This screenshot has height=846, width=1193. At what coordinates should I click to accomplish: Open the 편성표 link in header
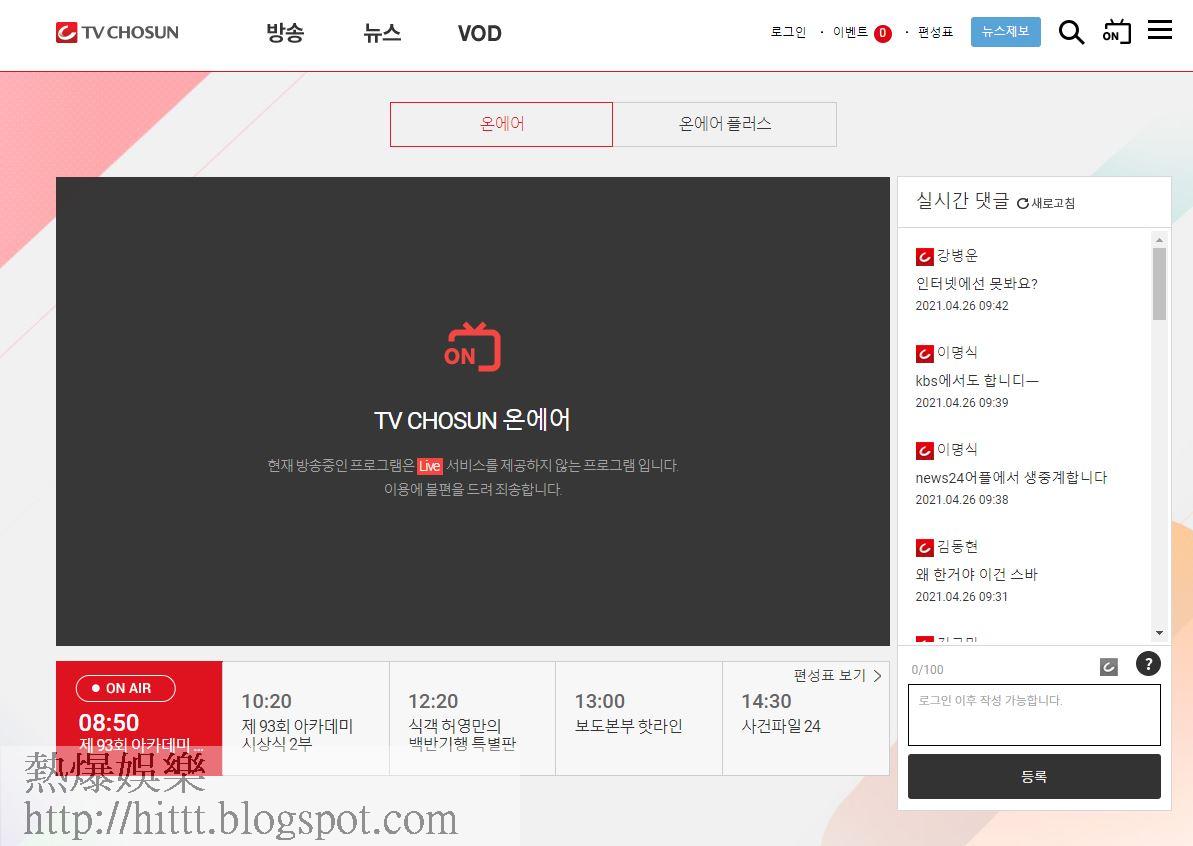pos(936,32)
